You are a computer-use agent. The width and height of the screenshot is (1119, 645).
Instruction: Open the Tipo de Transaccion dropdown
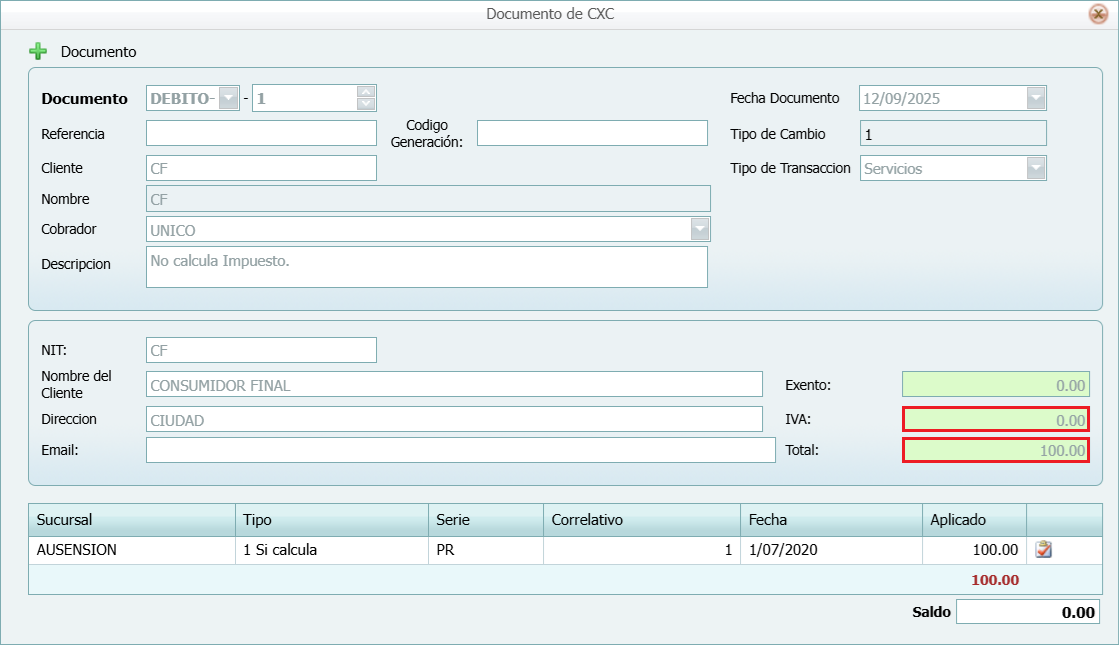(1036, 168)
